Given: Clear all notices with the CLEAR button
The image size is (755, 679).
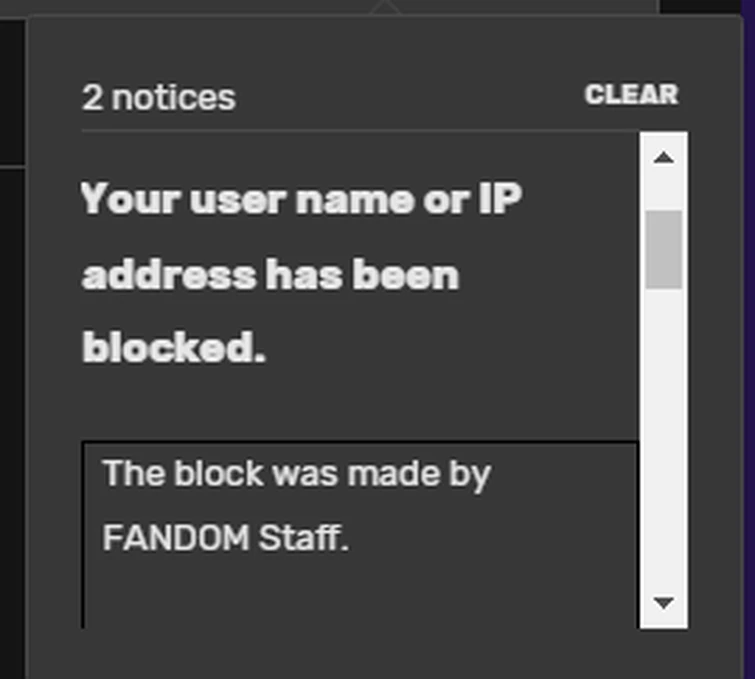Looking at the screenshot, I should [x=631, y=94].
